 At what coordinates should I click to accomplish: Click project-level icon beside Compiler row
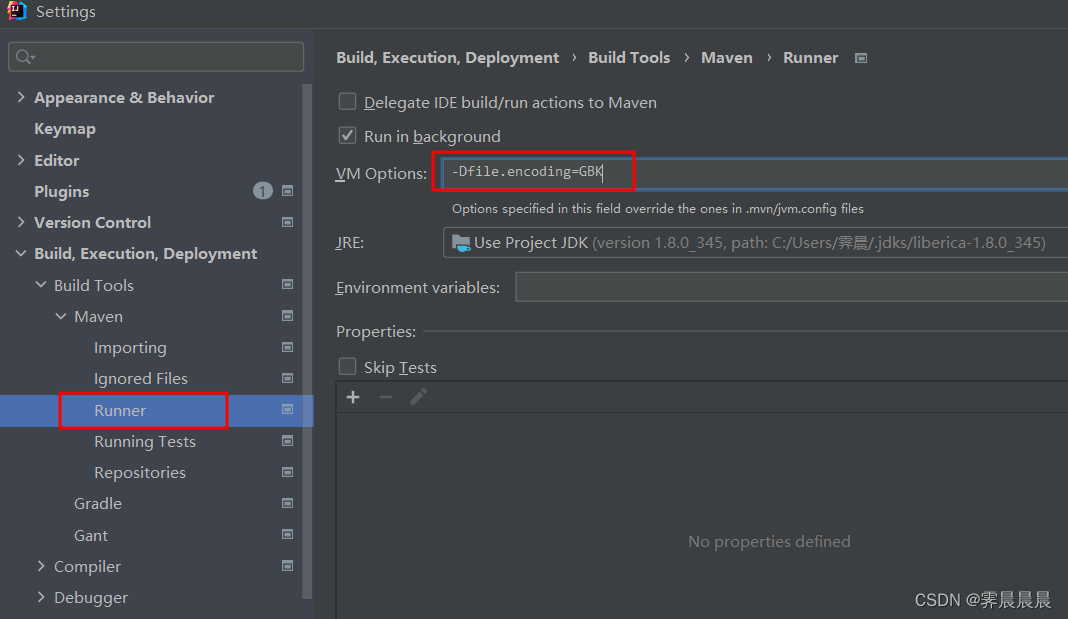[x=287, y=566]
